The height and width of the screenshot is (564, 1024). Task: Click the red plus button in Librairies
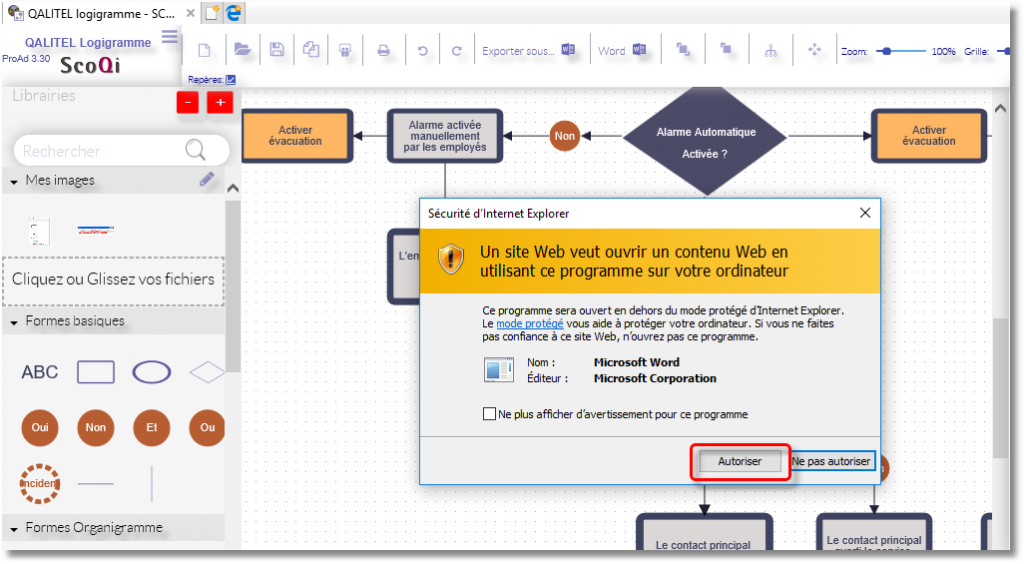point(220,102)
